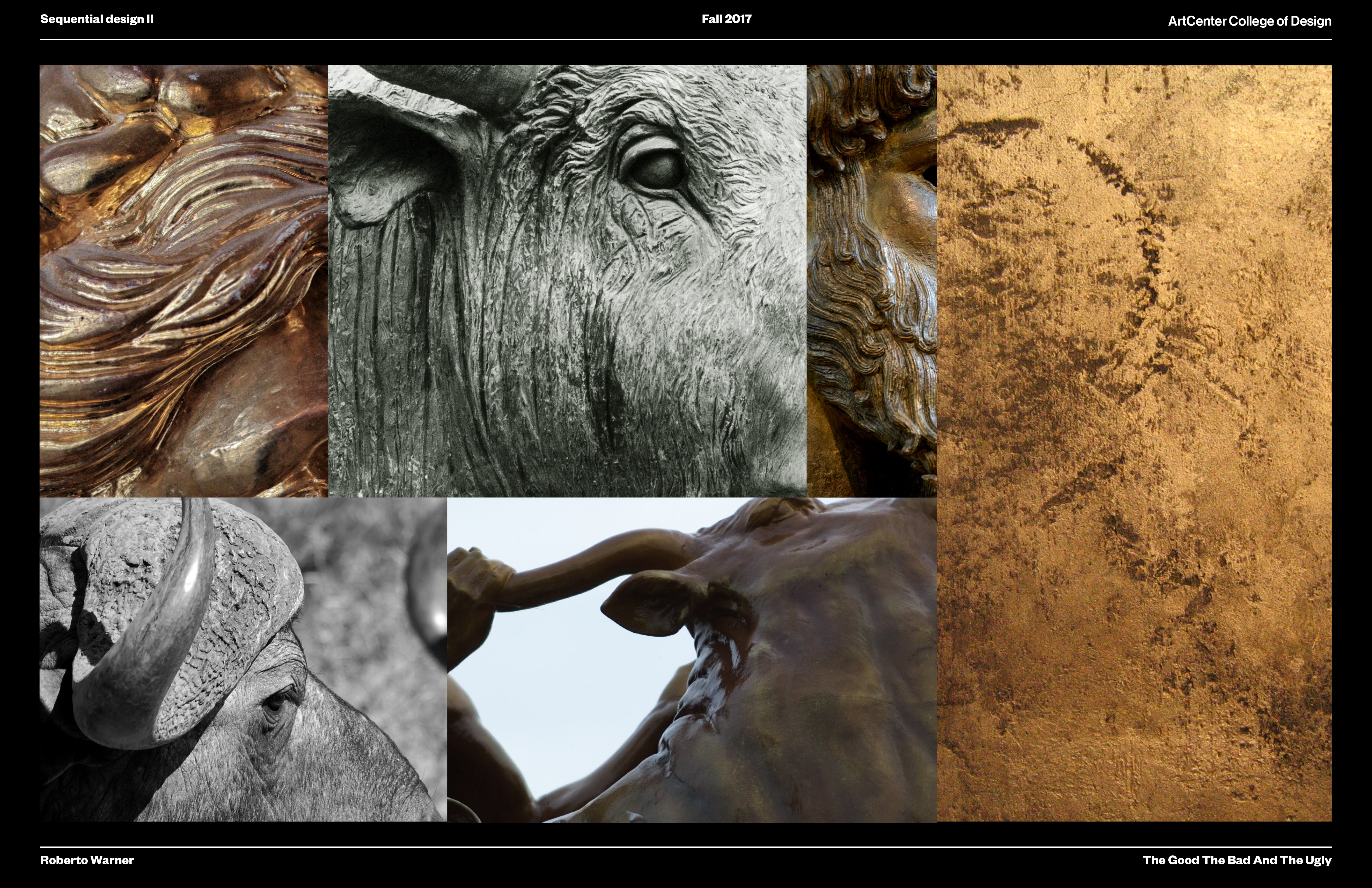This screenshot has width=1372, height=888.
Task: Select the large gold leaf texture image
Action: (1134, 443)
